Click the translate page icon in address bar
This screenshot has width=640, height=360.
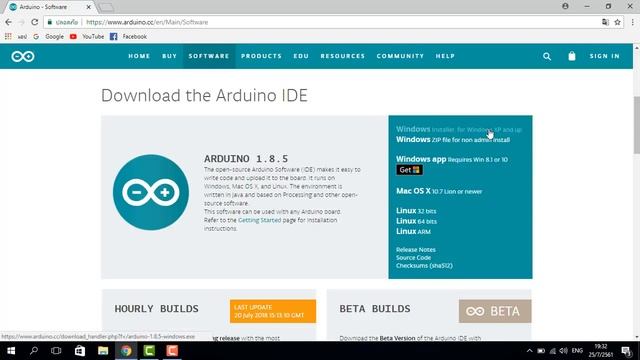(605, 22)
